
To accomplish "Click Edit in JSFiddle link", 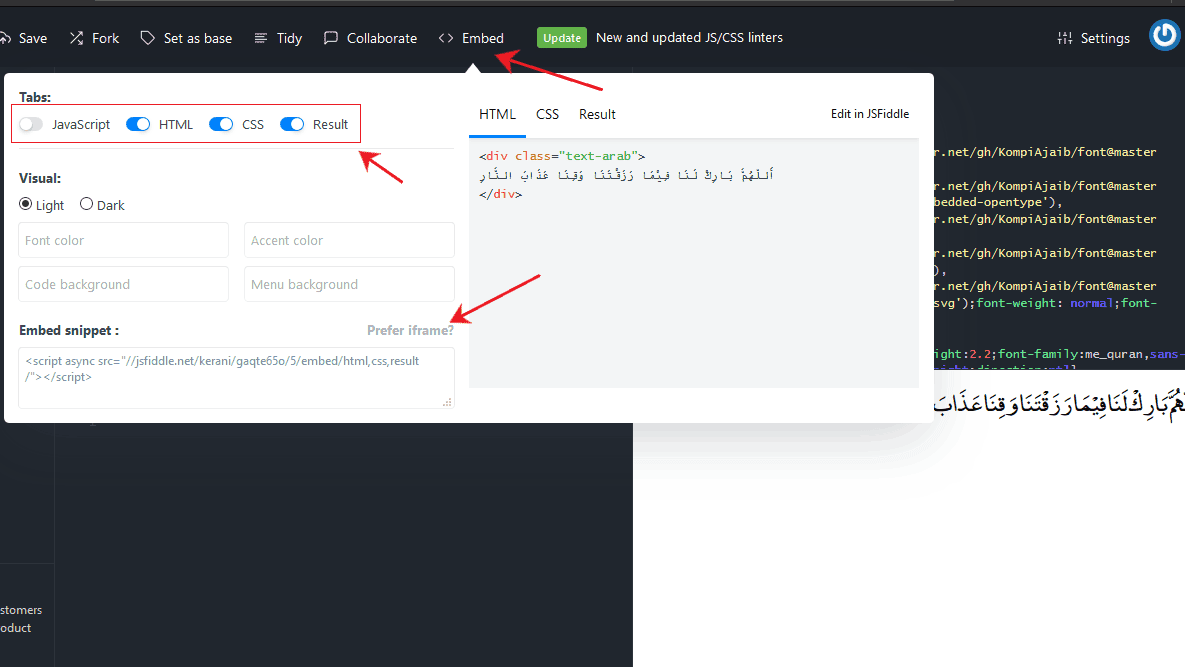I will pyautogui.click(x=870, y=114).
